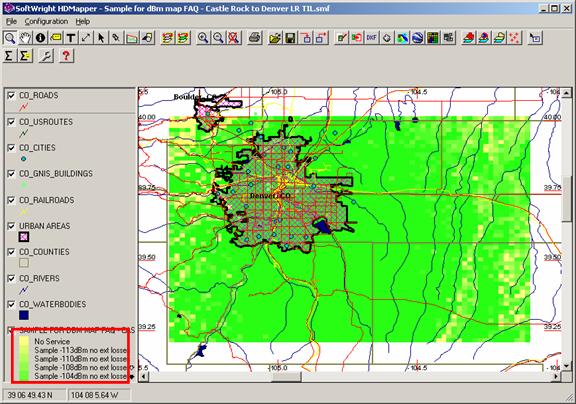
Task: Click the pencil edit tool
Action: [116, 38]
